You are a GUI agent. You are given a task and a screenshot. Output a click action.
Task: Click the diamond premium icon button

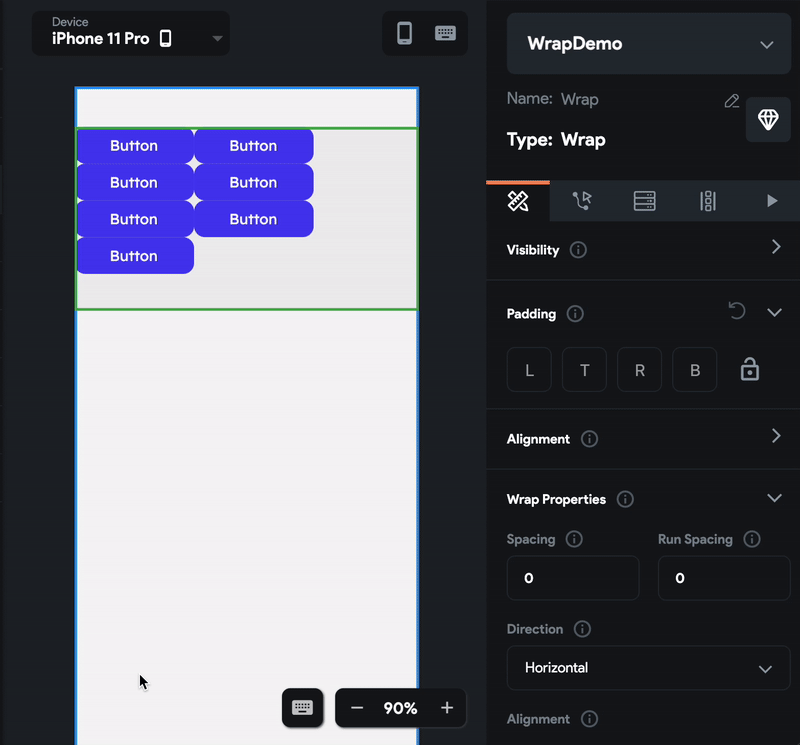click(768, 119)
